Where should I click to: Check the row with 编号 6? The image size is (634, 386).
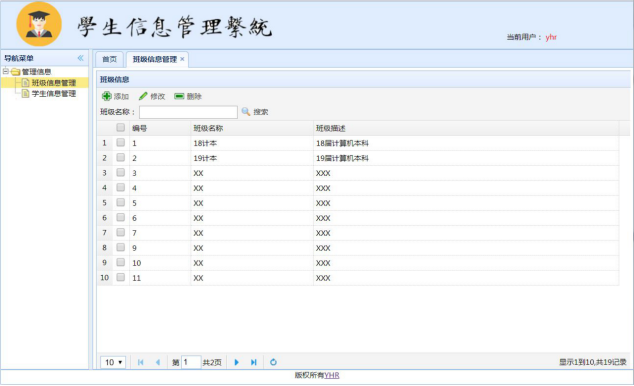120,217
